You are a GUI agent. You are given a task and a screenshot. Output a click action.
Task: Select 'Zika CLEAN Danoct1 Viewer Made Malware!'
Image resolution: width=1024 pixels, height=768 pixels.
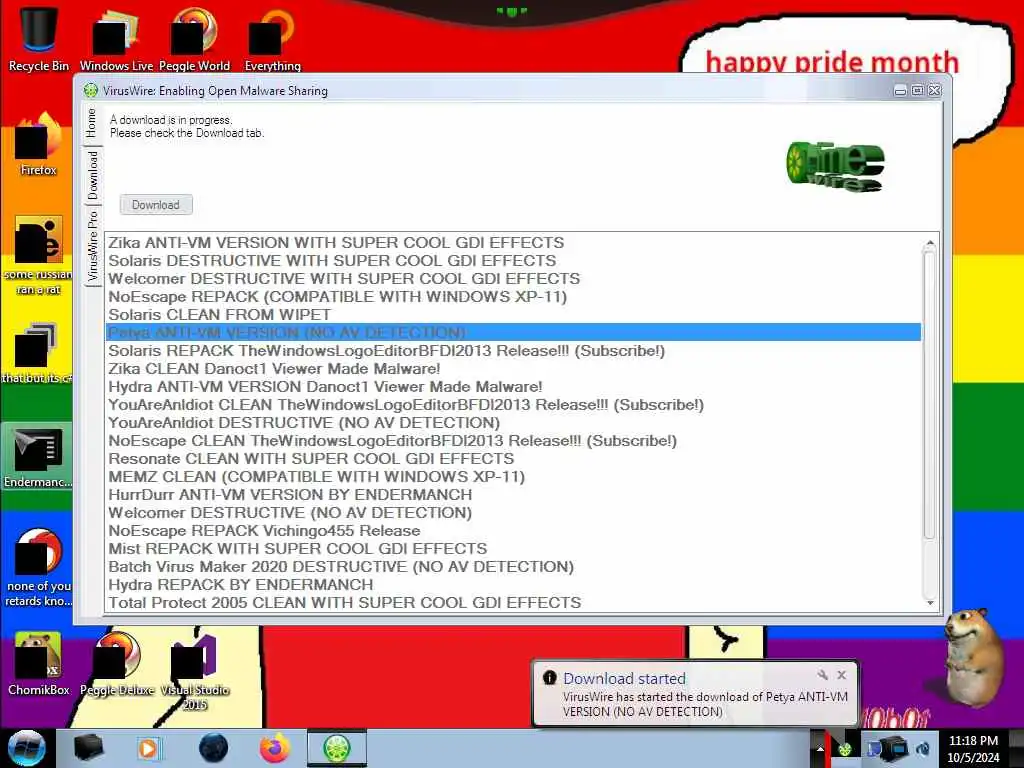click(513, 368)
